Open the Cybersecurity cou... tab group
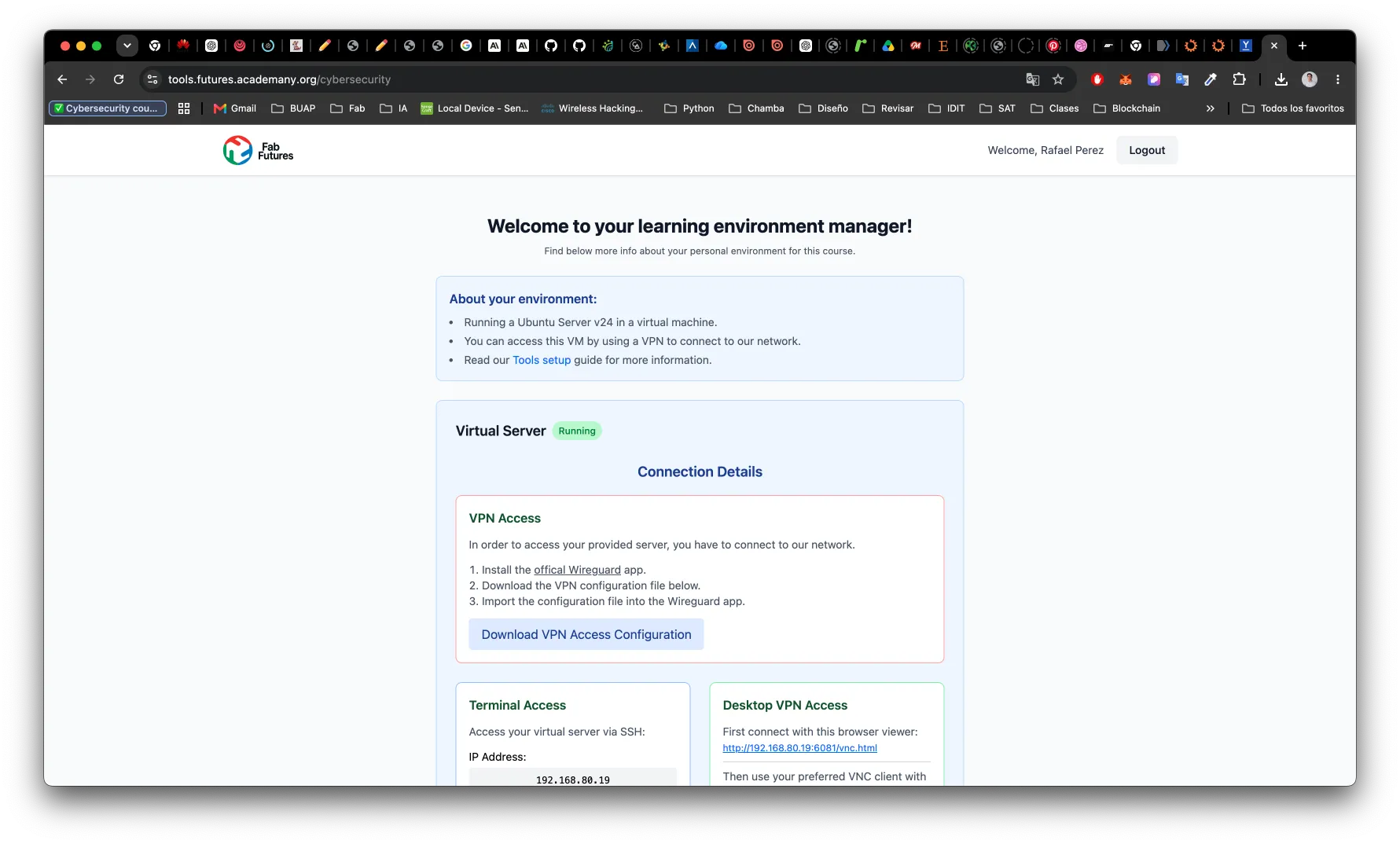The height and width of the screenshot is (844, 1400). pyautogui.click(x=108, y=108)
